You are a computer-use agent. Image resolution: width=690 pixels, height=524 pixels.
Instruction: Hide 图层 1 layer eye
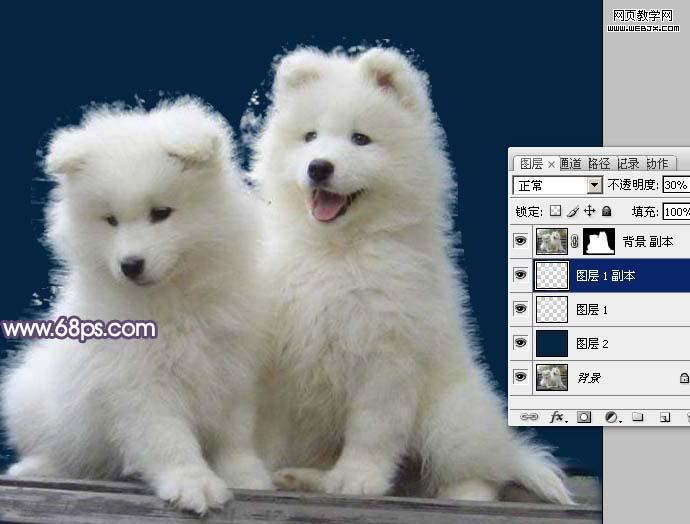click(x=521, y=308)
